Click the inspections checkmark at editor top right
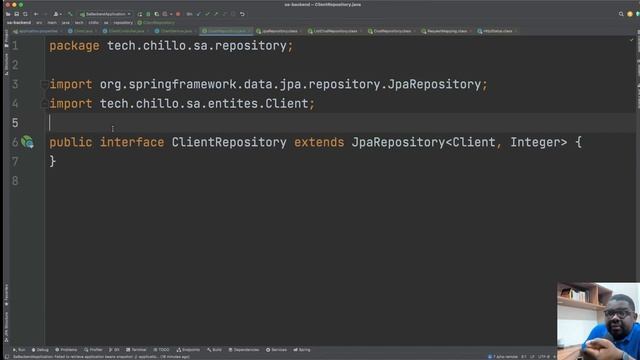This screenshot has height=360, width=640. click(631, 40)
